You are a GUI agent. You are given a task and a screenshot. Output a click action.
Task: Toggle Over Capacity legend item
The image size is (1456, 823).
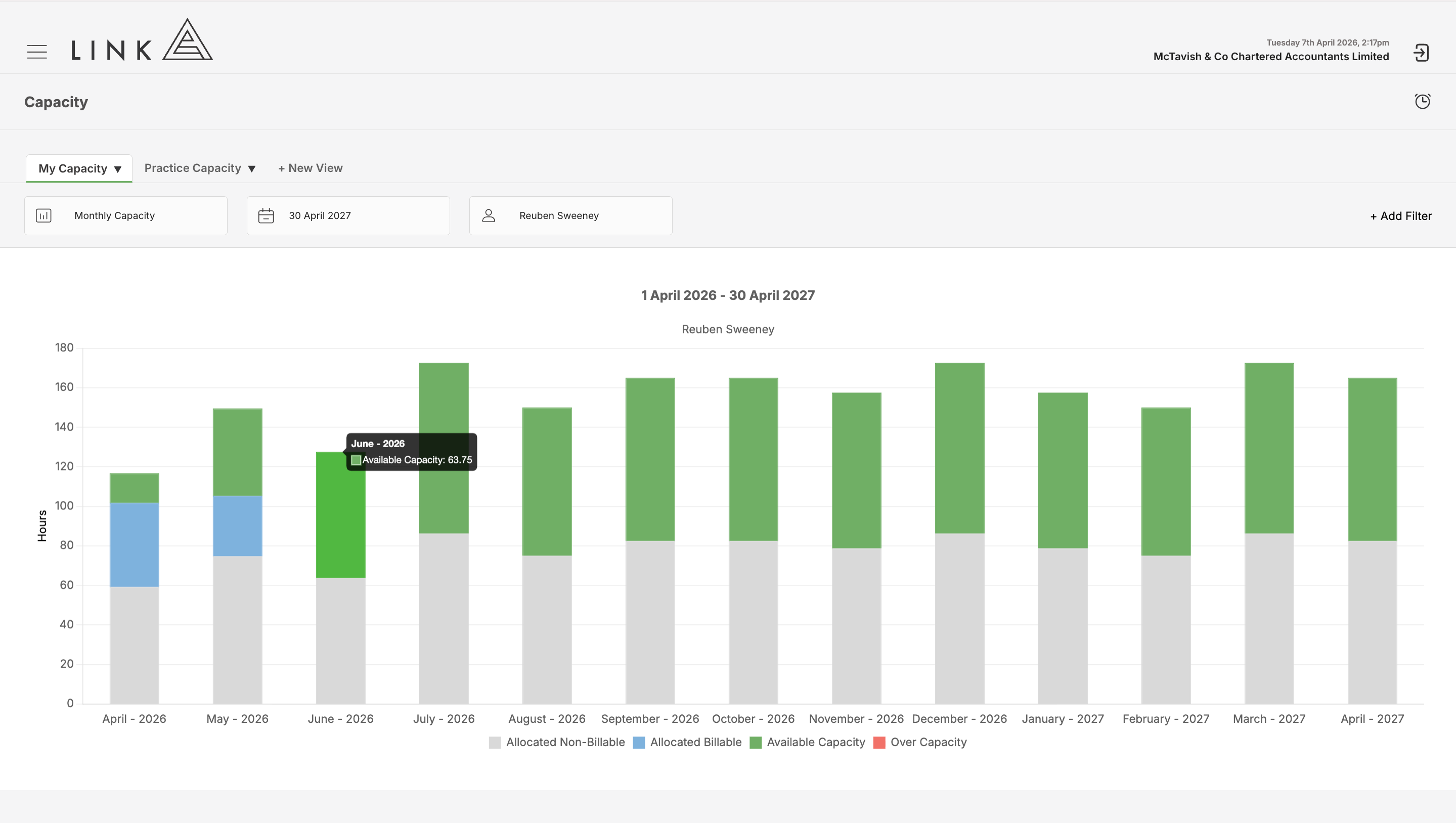[919, 742]
